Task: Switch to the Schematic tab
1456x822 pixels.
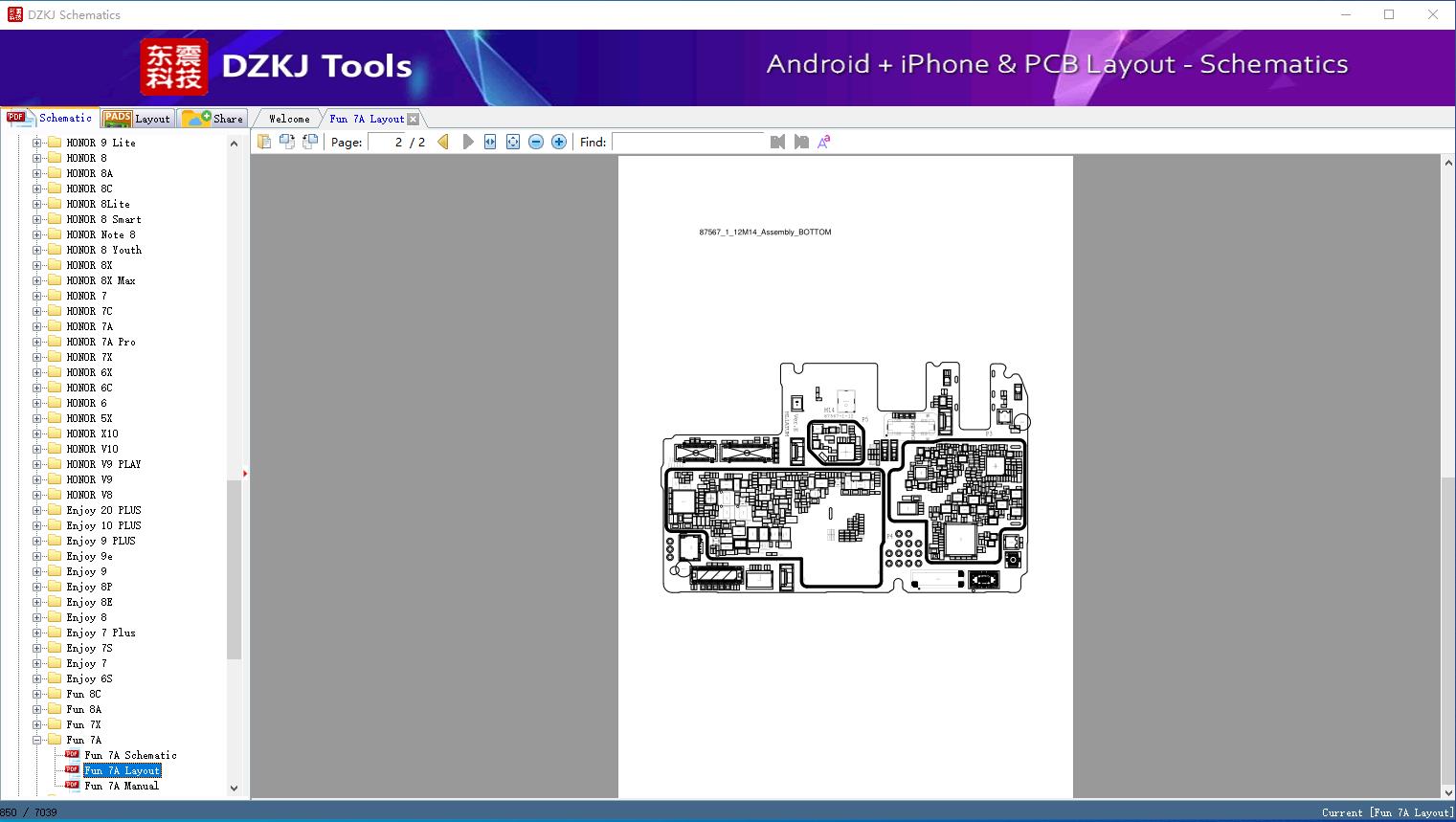Action: point(50,118)
